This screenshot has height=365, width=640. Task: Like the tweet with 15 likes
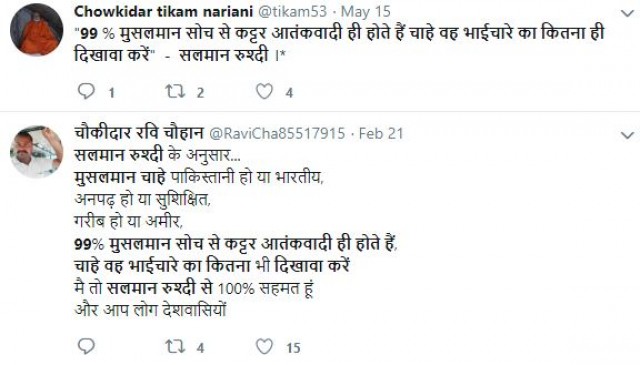point(264,346)
